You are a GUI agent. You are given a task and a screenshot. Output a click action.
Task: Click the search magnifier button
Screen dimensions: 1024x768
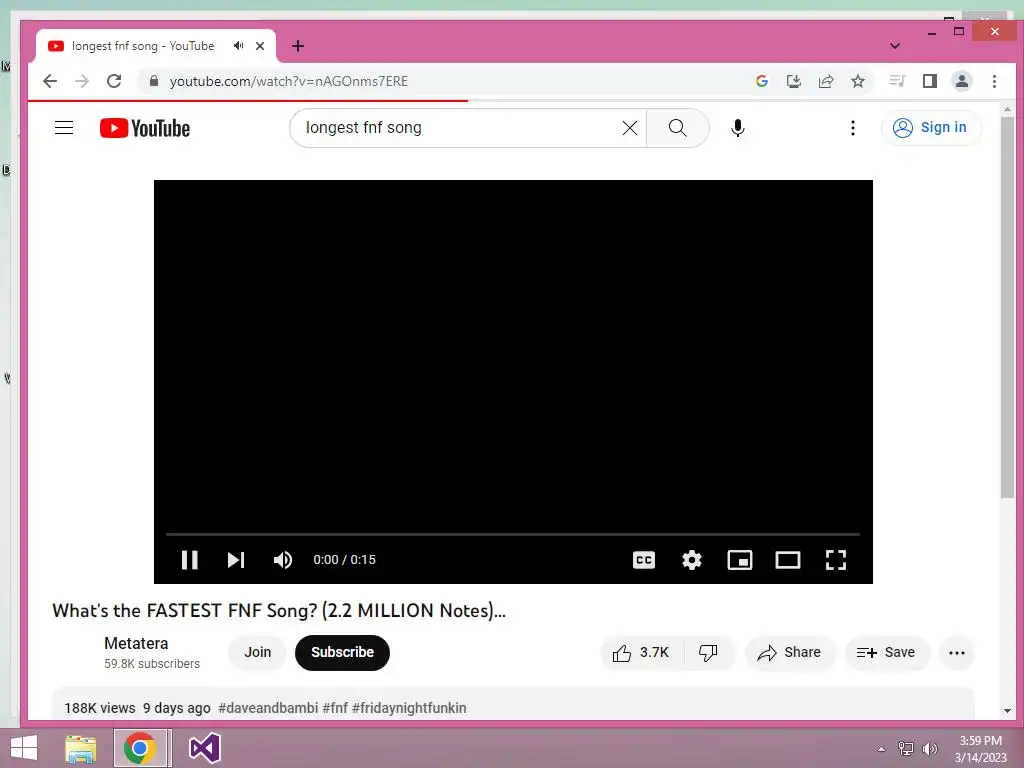pyautogui.click(x=678, y=128)
